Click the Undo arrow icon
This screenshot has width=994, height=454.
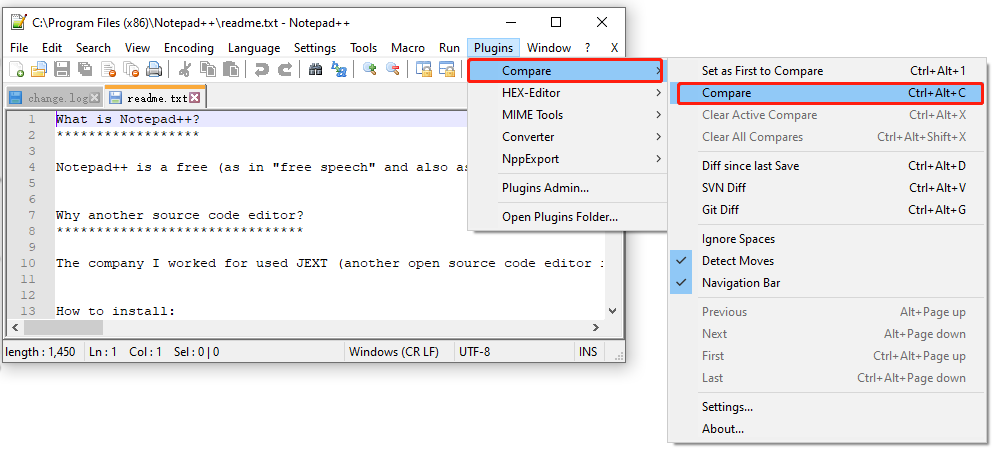[x=261, y=69]
